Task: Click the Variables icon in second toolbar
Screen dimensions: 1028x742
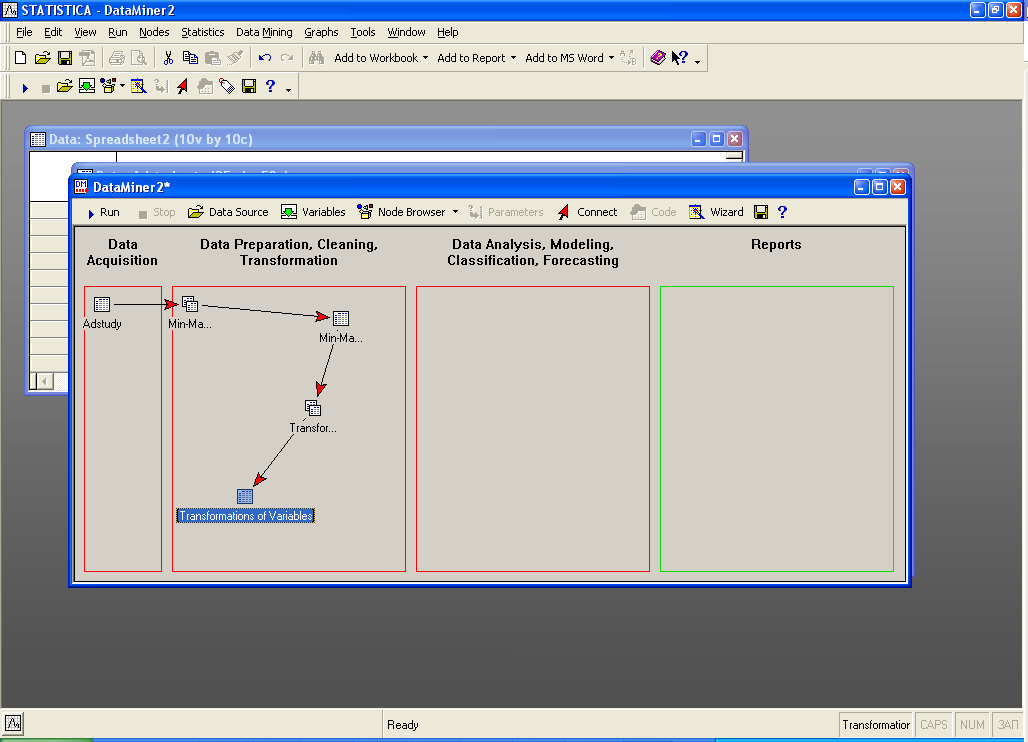Action: coord(87,87)
